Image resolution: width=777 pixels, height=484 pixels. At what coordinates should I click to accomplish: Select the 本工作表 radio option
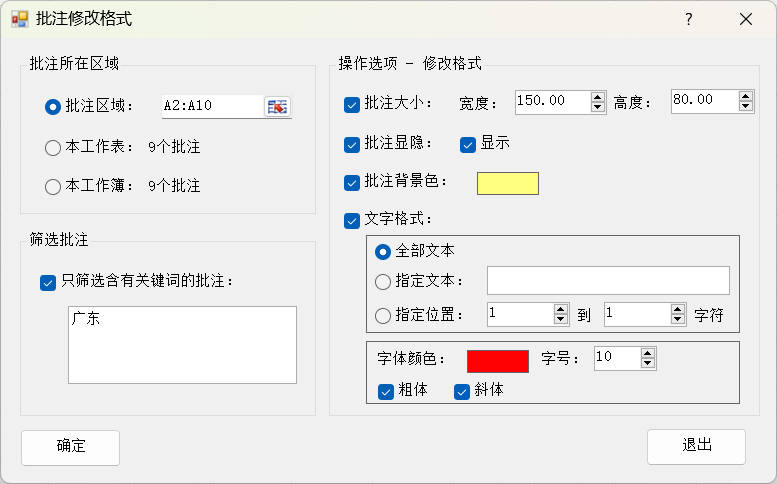click(53, 148)
